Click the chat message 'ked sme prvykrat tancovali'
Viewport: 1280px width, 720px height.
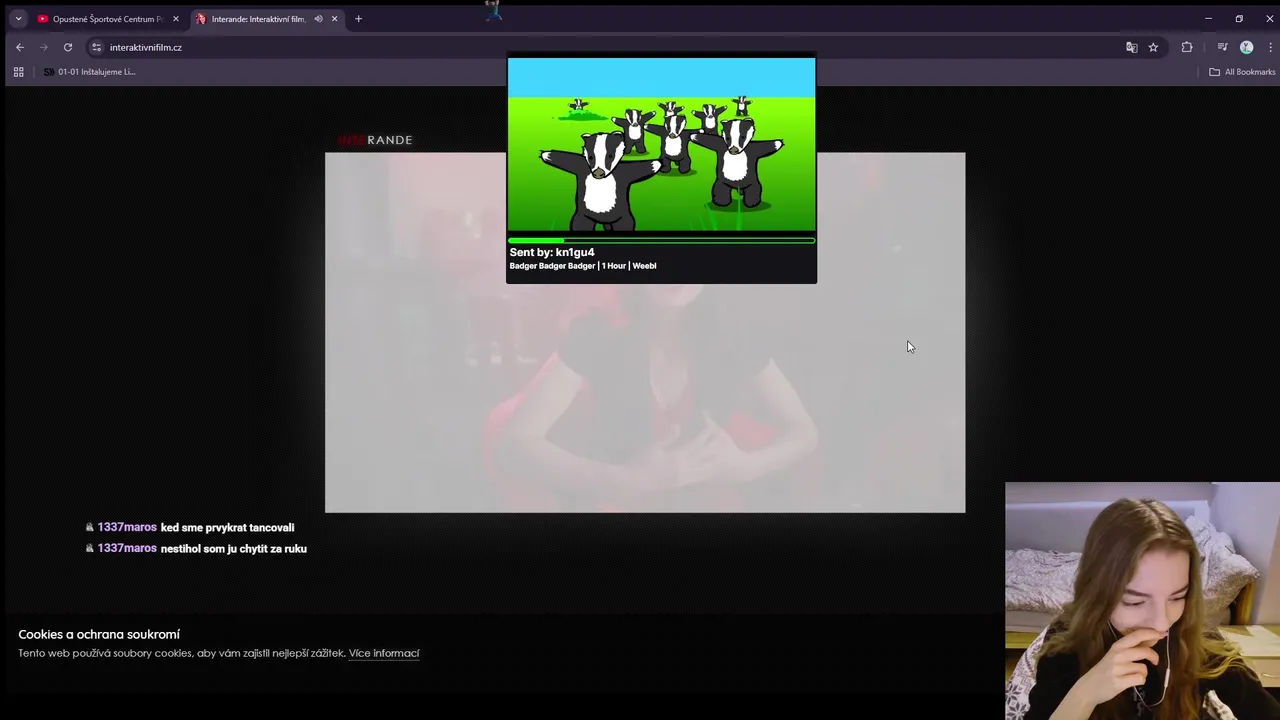point(227,528)
